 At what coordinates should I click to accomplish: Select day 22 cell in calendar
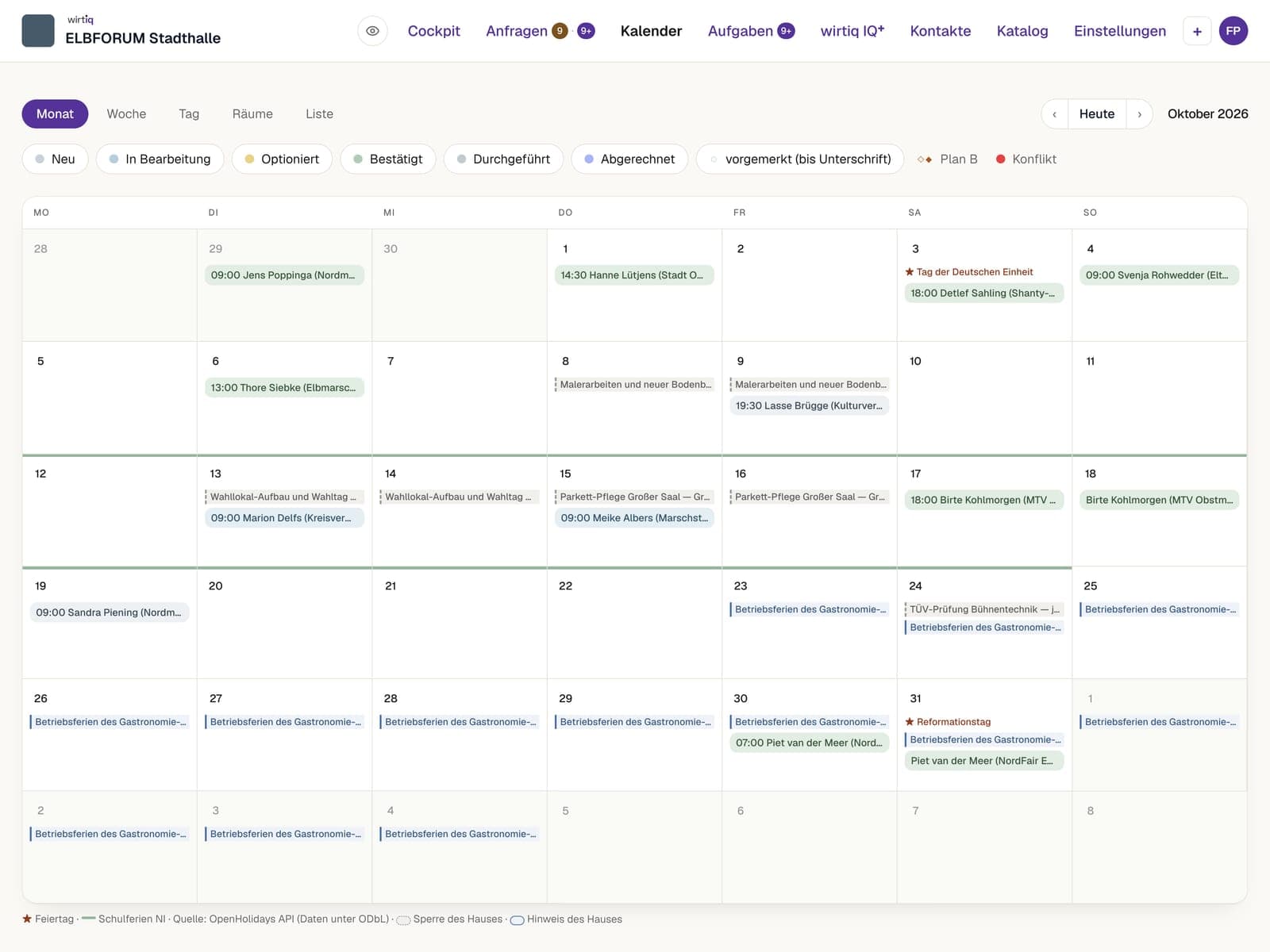(634, 623)
